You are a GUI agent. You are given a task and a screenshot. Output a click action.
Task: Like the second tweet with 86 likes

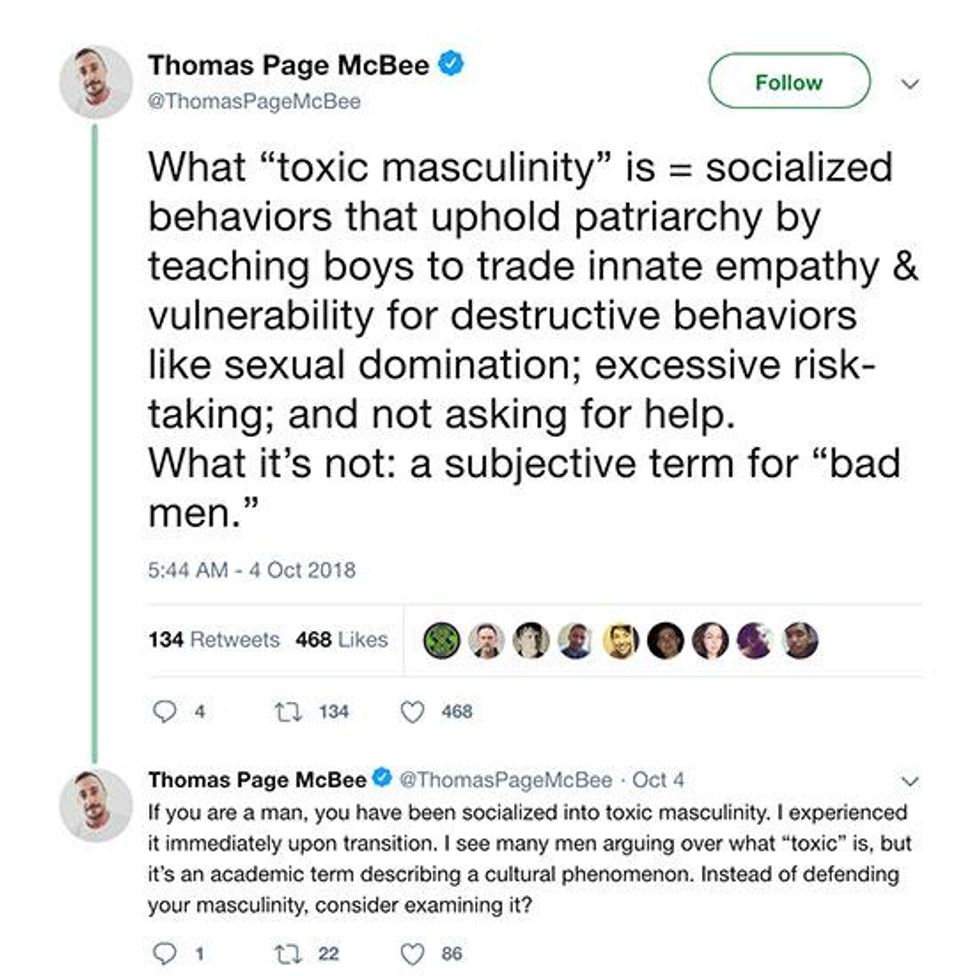(410, 953)
